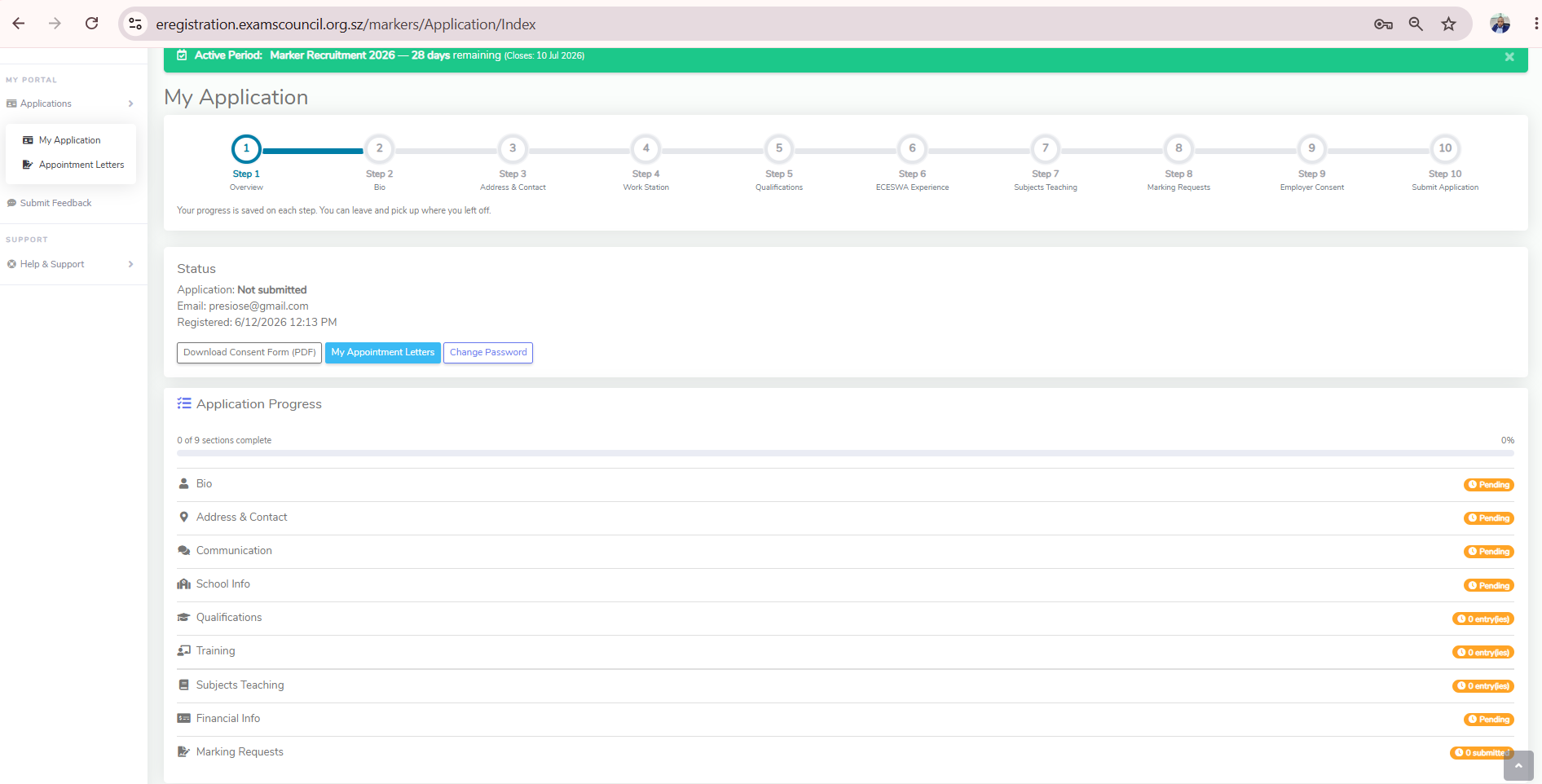Click the Address & Contact pin icon
1542x784 pixels.
[x=184, y=518]
